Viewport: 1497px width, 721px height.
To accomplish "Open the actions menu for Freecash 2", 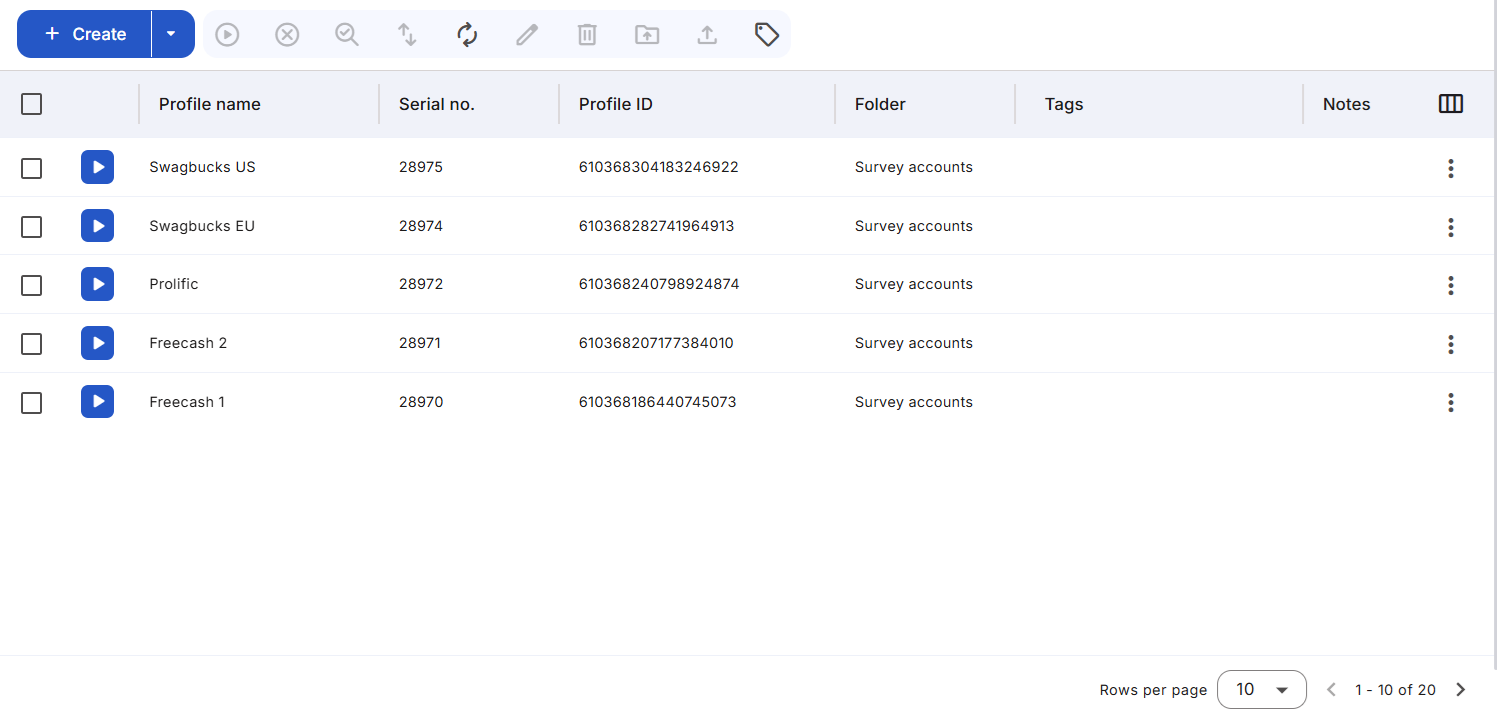I will tap(1451, 344).
